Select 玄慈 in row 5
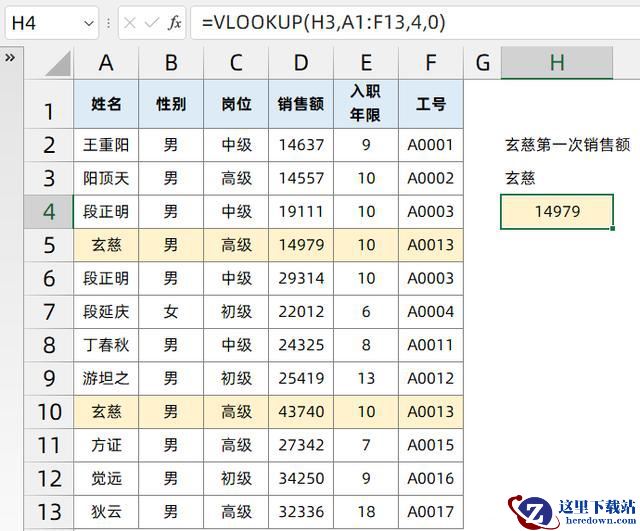 pyautogui.click(x=106, y=245)
